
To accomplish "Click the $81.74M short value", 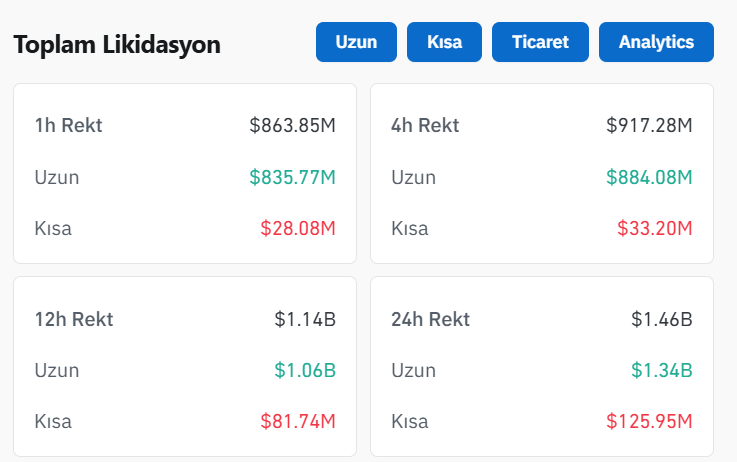I will tap(298, 421).
